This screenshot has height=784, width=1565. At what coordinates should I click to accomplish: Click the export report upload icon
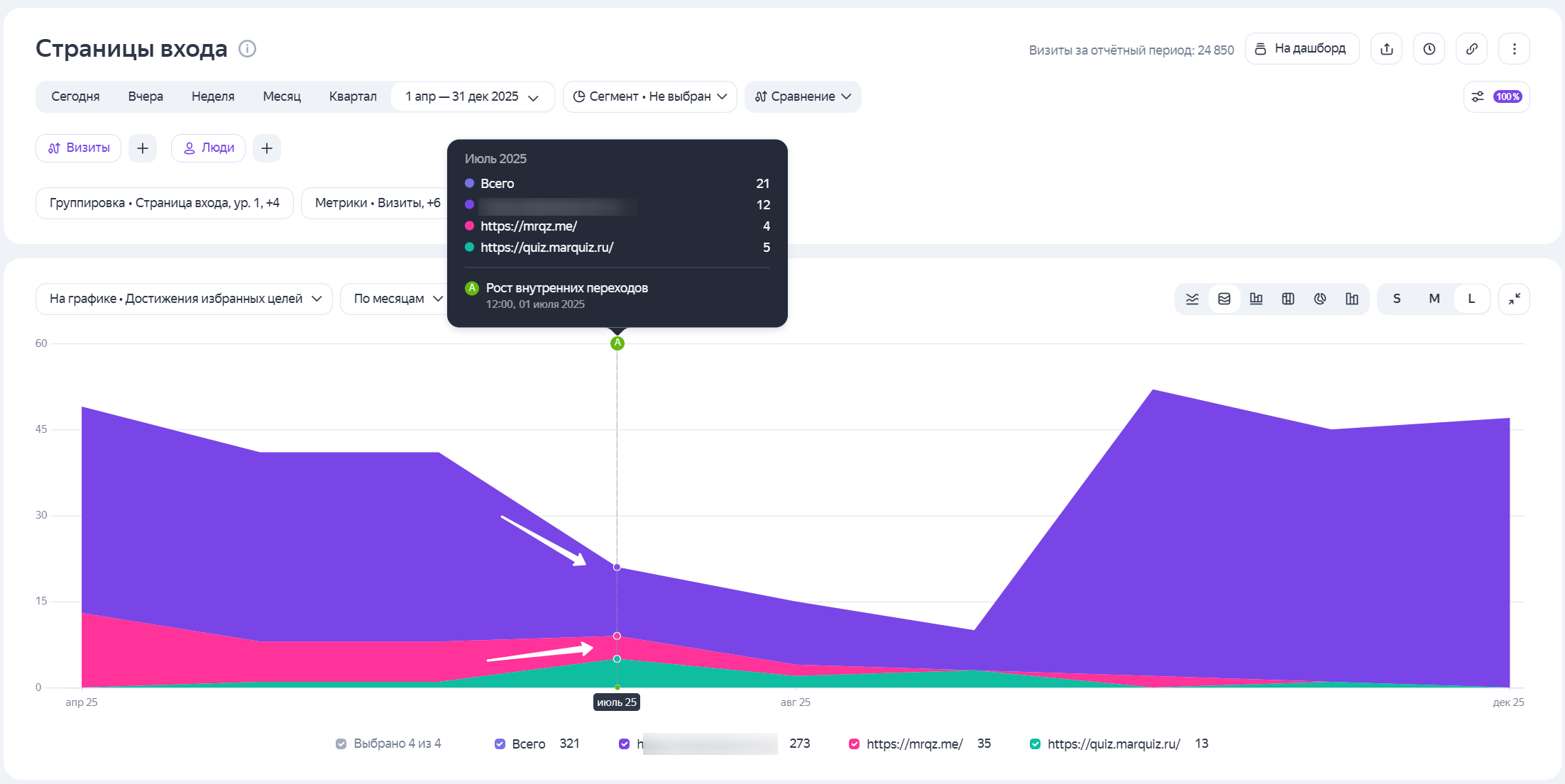pyautogui.click(x=1387, y=49)
